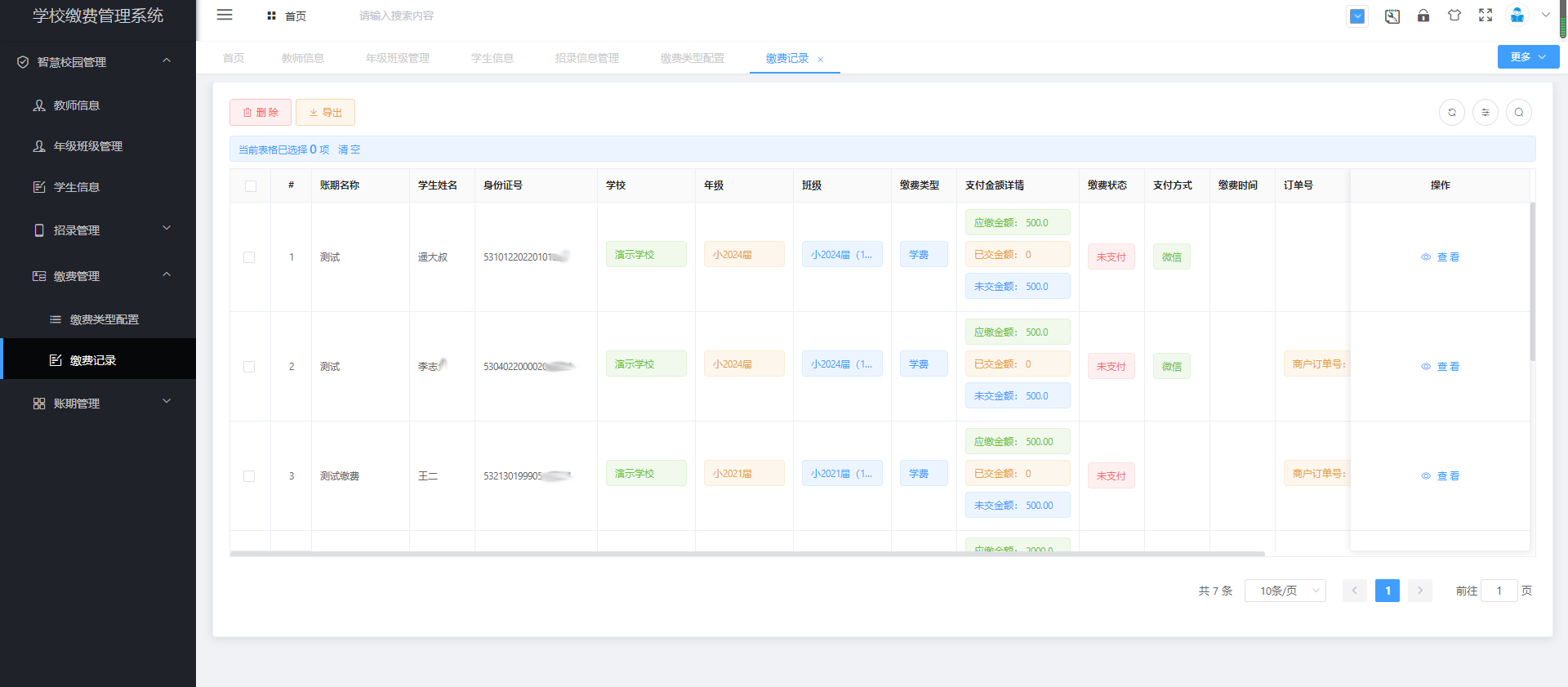
Task: Click the lock screen icon
Action: (x=1423, y=16)
